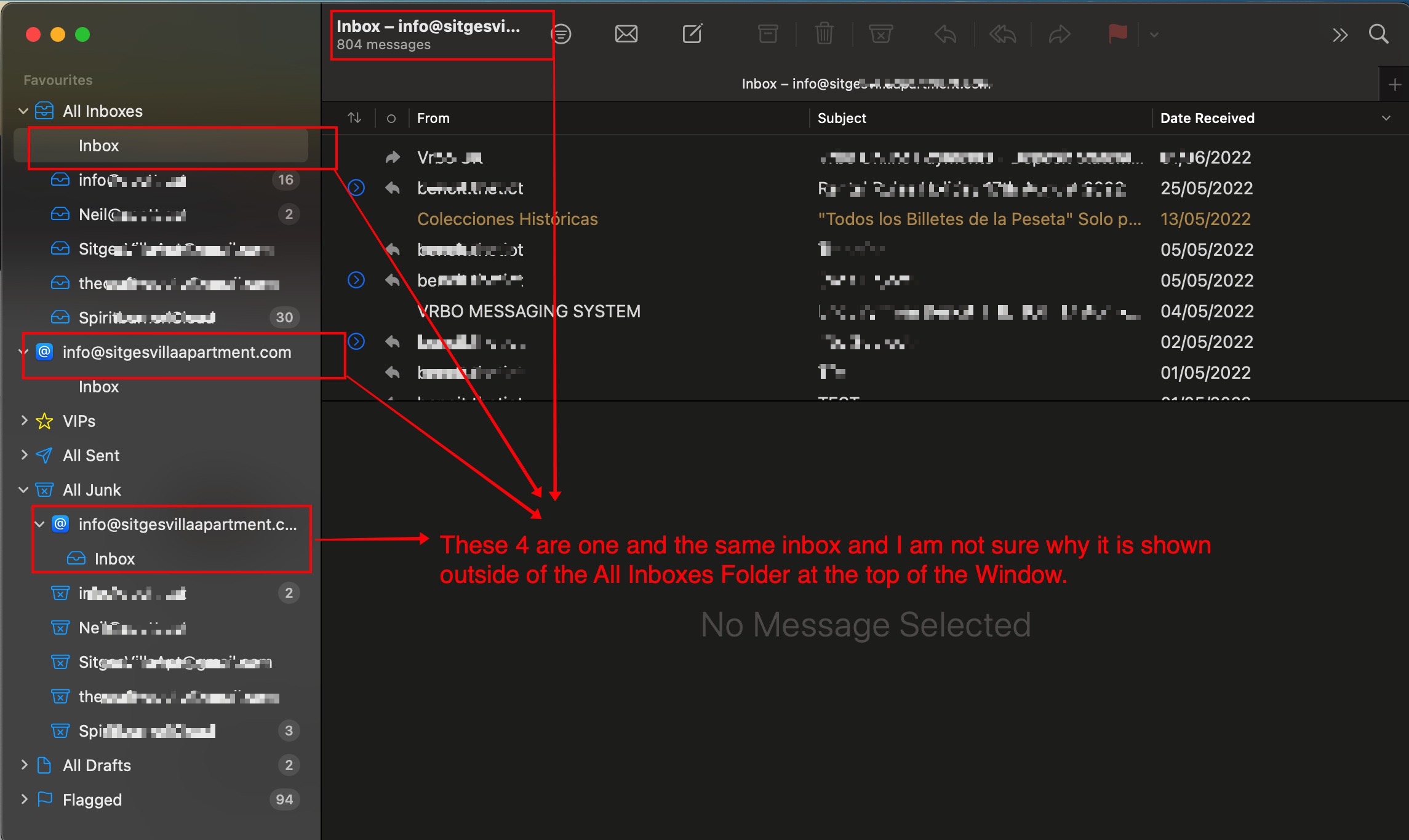The width and height of the screenshot is (1409, 840).
Task: Toggle the message filter
Action: (x=562, y=34)
